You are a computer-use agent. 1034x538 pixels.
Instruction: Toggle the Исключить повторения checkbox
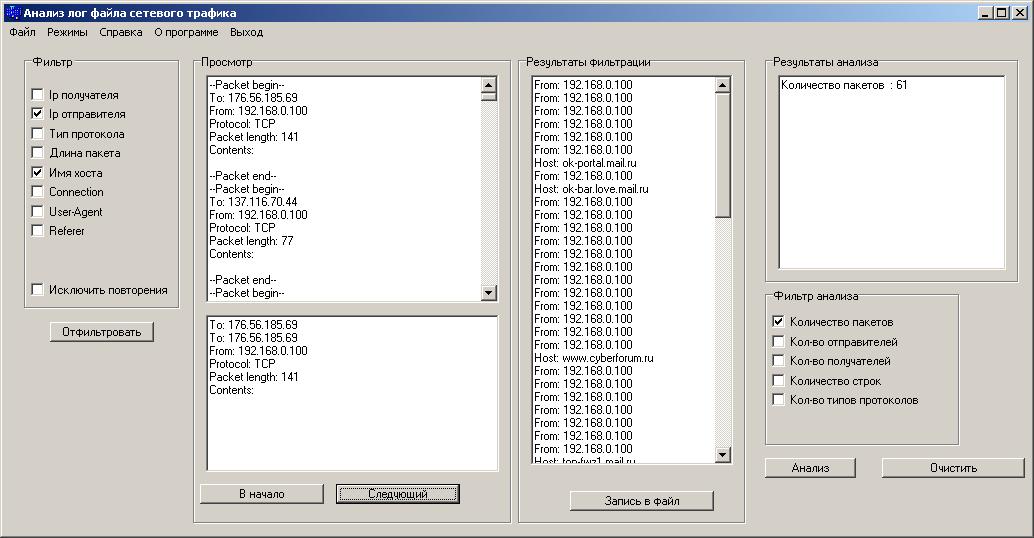[x=38, y=289]
